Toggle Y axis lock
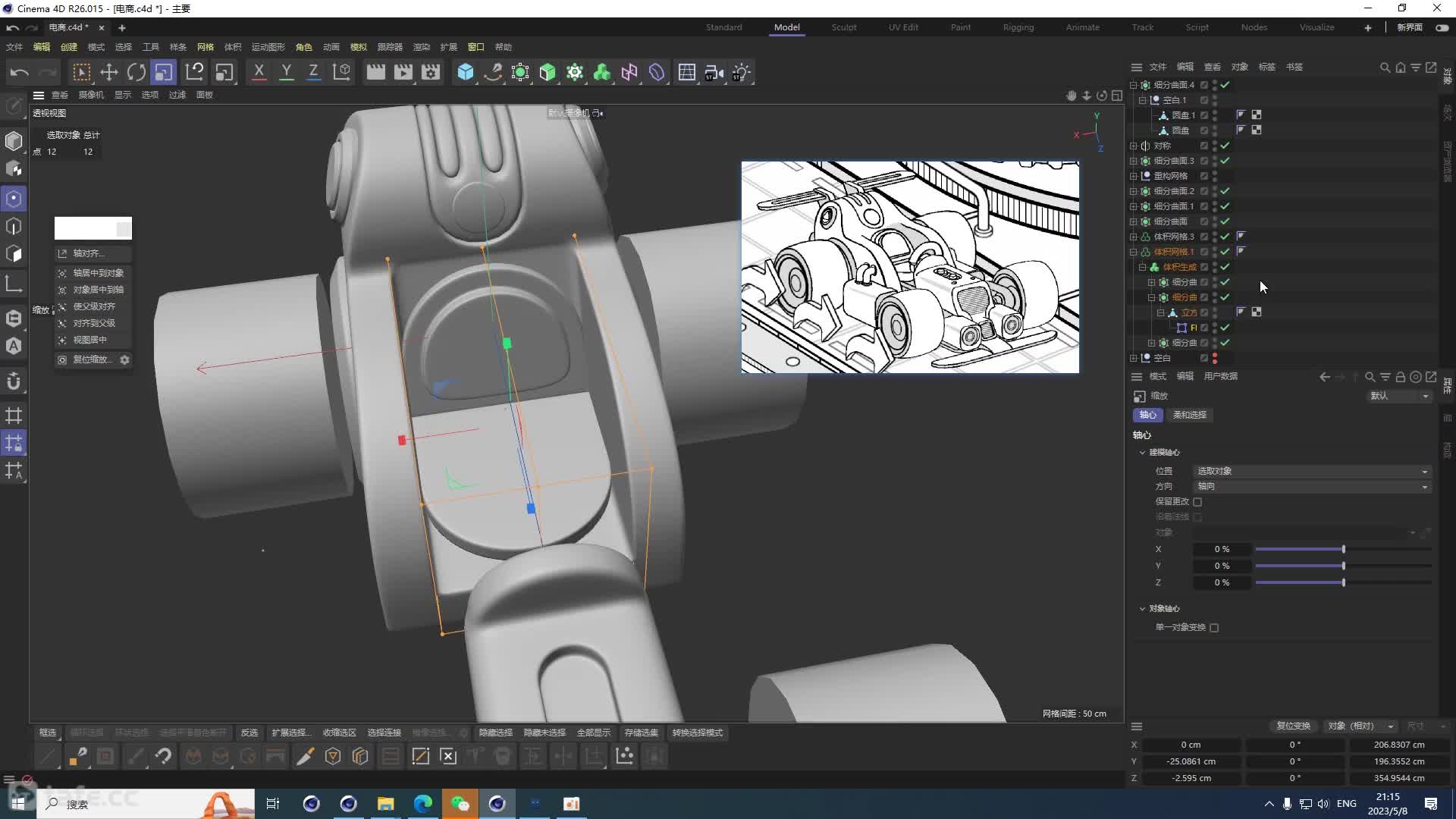Viewport: 1456px width, 819px height. [286, 73]
